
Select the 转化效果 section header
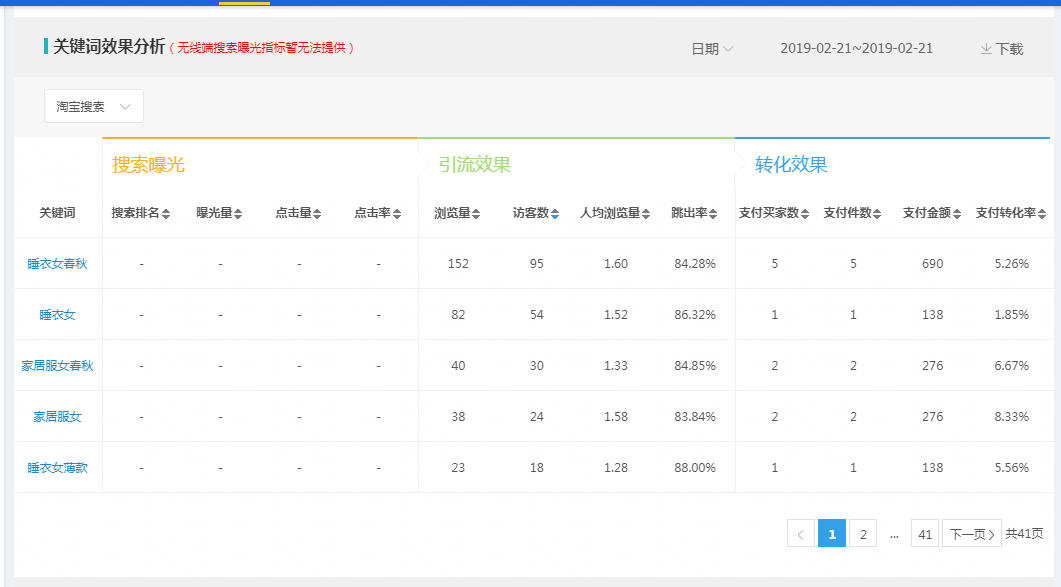coord(791,165)
